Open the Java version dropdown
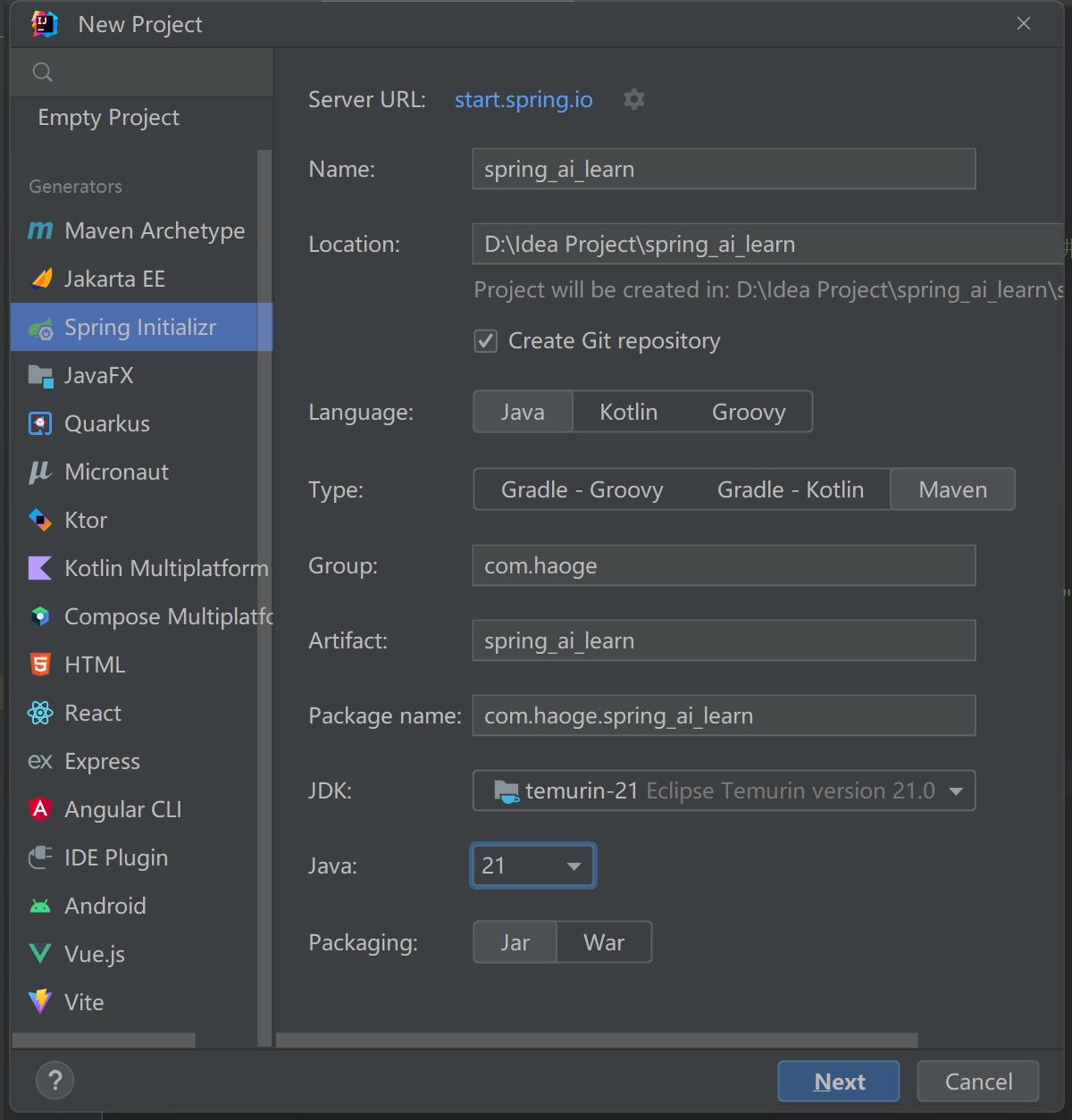Screen dimensions: 1072x1120 tap(533, 865)
